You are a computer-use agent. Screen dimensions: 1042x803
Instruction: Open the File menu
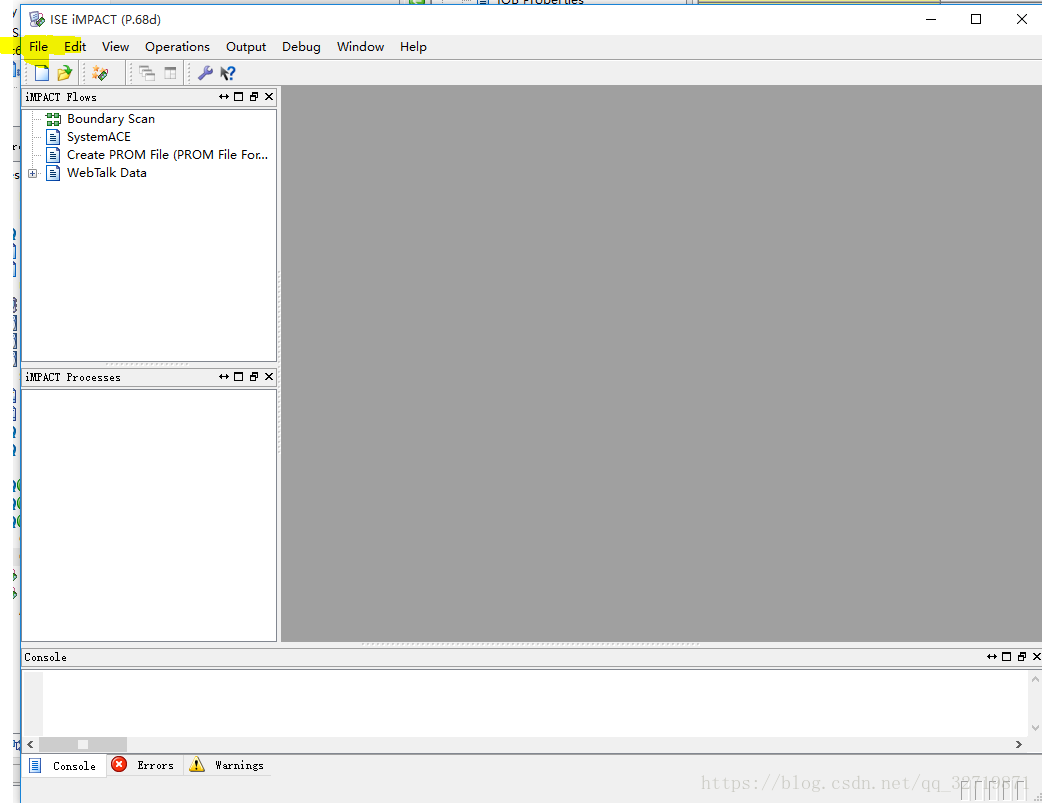(x=39, y=47)
